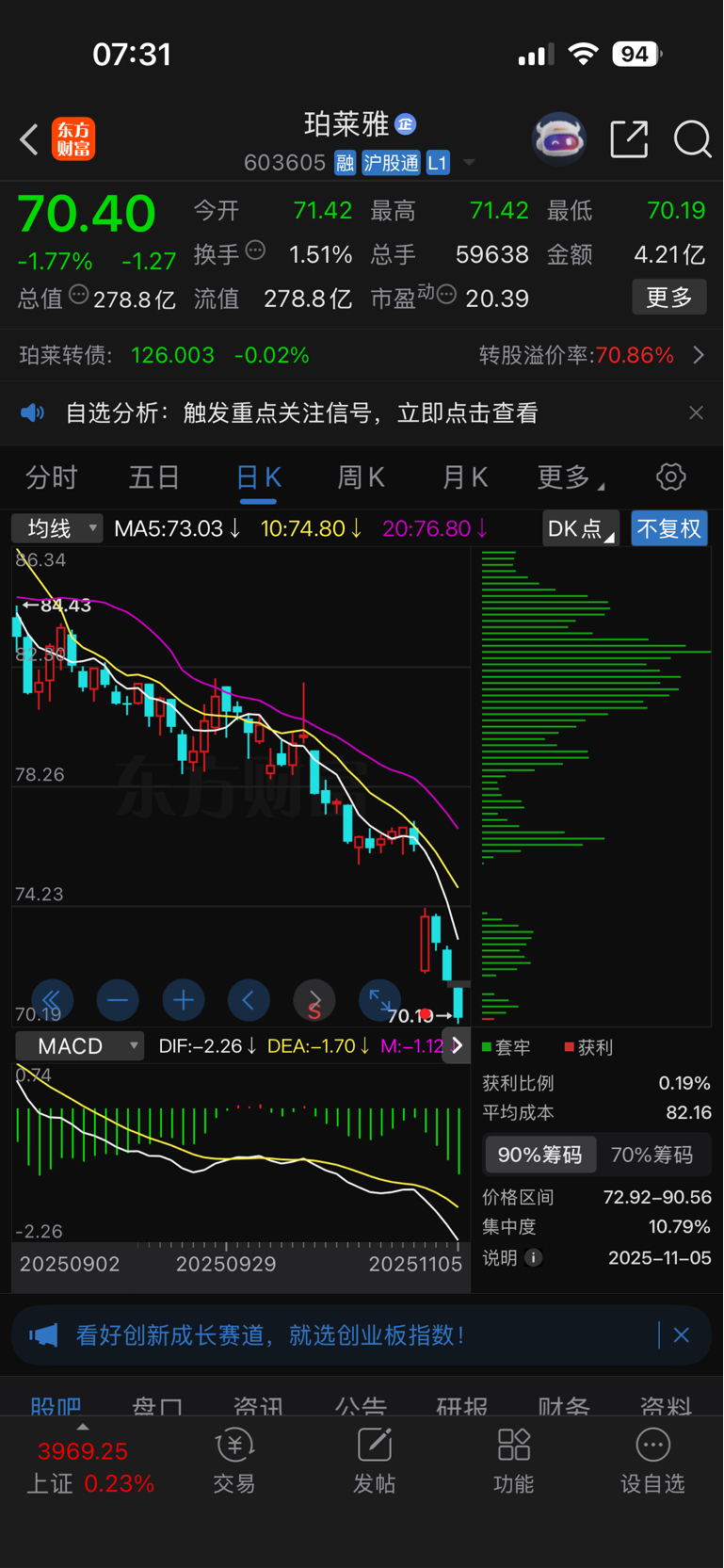Select 90%筹码 option

539,1155
